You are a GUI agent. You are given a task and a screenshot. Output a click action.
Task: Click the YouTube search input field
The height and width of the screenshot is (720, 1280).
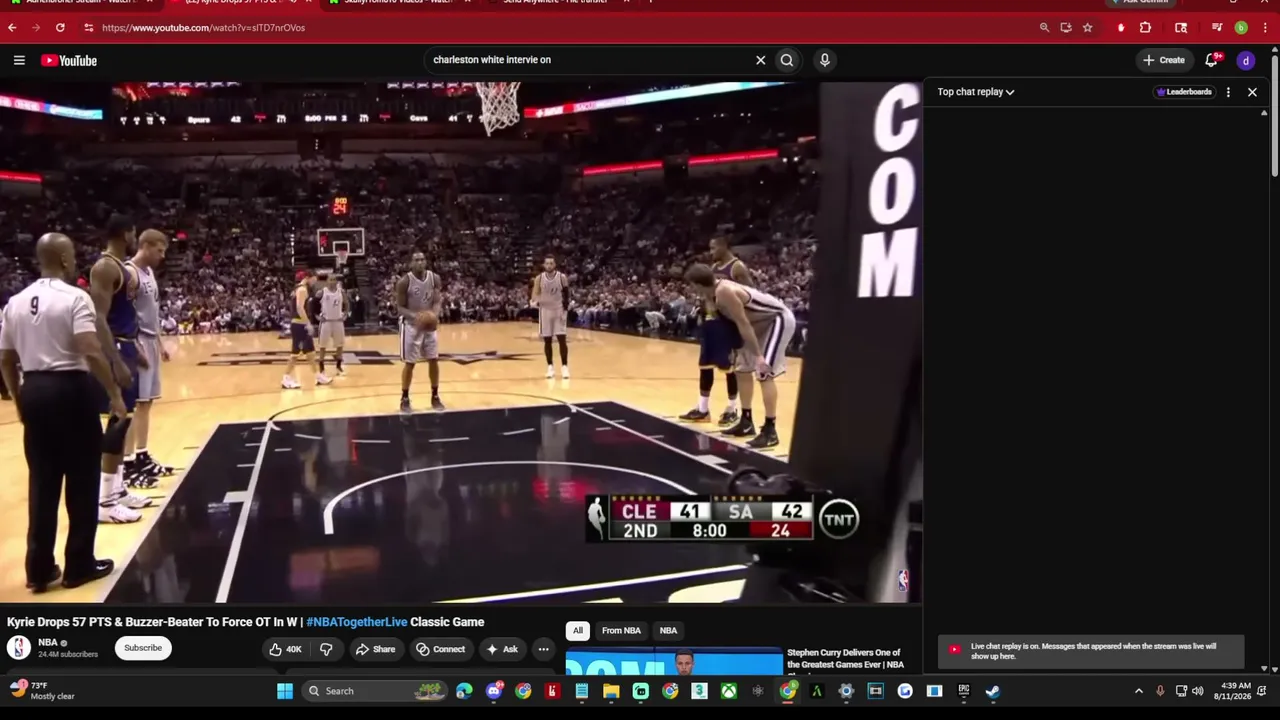[590, 60]
